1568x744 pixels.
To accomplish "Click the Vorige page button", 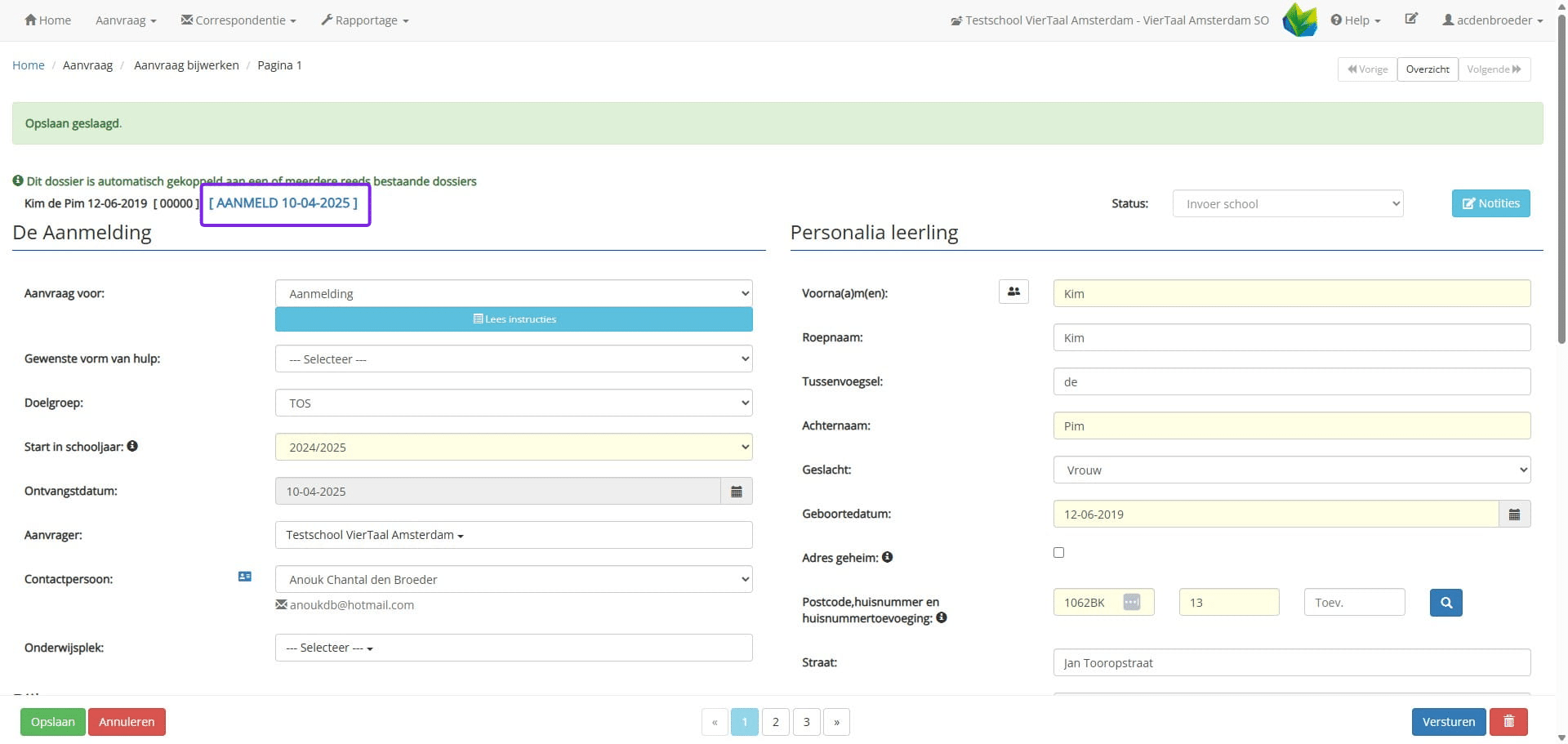I will coord(1368,69).
